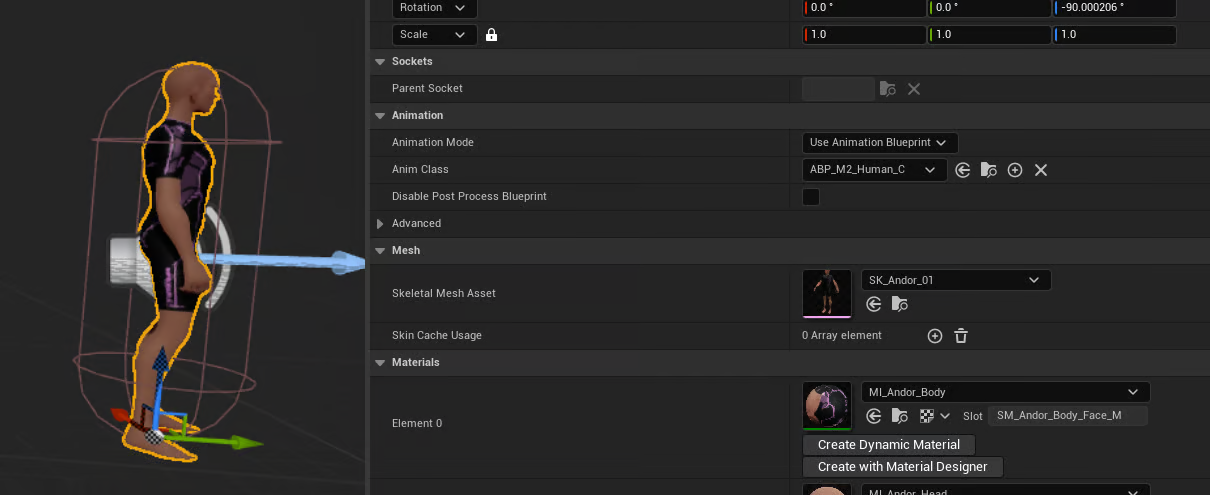The width and height of the screenshot is (1210, 495).
Task: Expand the Advanced animation section
Action: (x=380, y=224)
